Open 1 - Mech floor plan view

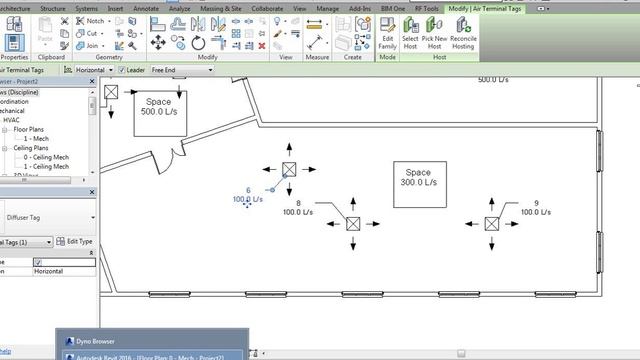pyautogui.click(x=36, y=139)
